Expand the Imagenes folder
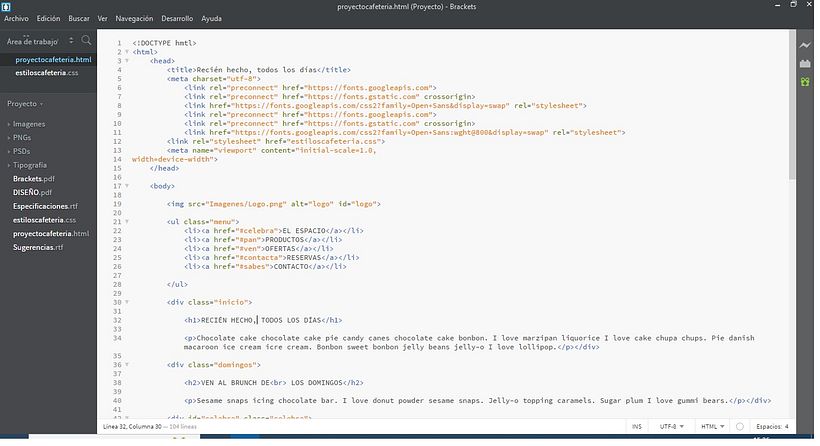The width and height of the screenshot is (820, 446). coord(28,124)
